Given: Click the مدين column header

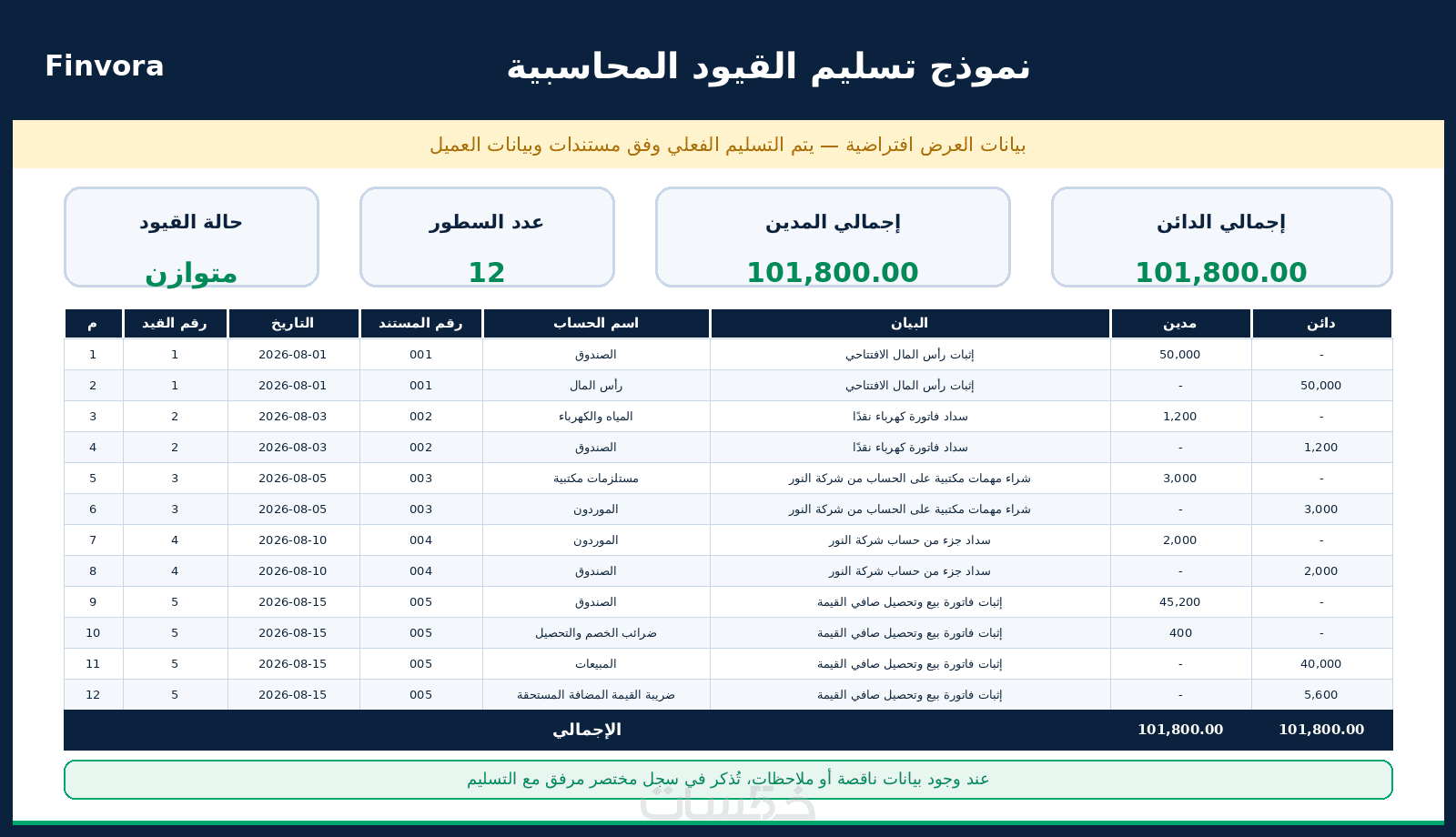Looking at the screenshot, I should click(x=1180, y=324).
